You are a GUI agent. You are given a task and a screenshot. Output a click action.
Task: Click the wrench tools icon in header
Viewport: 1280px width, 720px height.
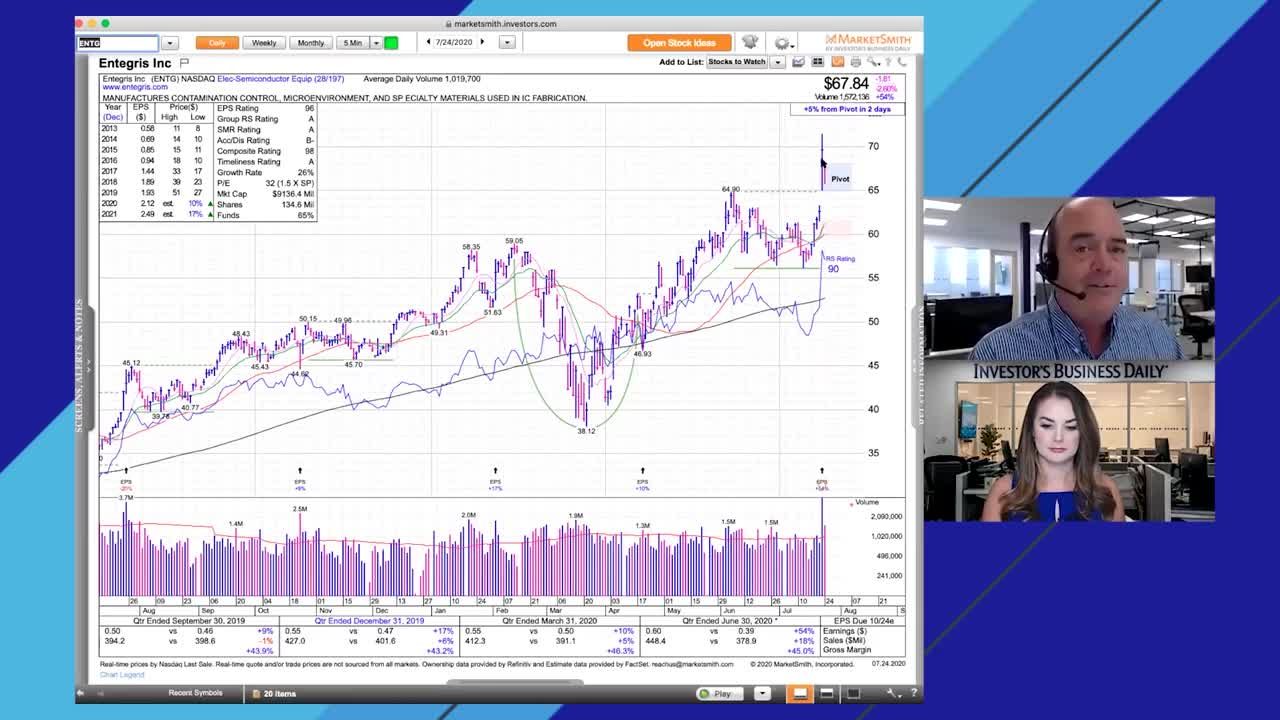point(873,62)
